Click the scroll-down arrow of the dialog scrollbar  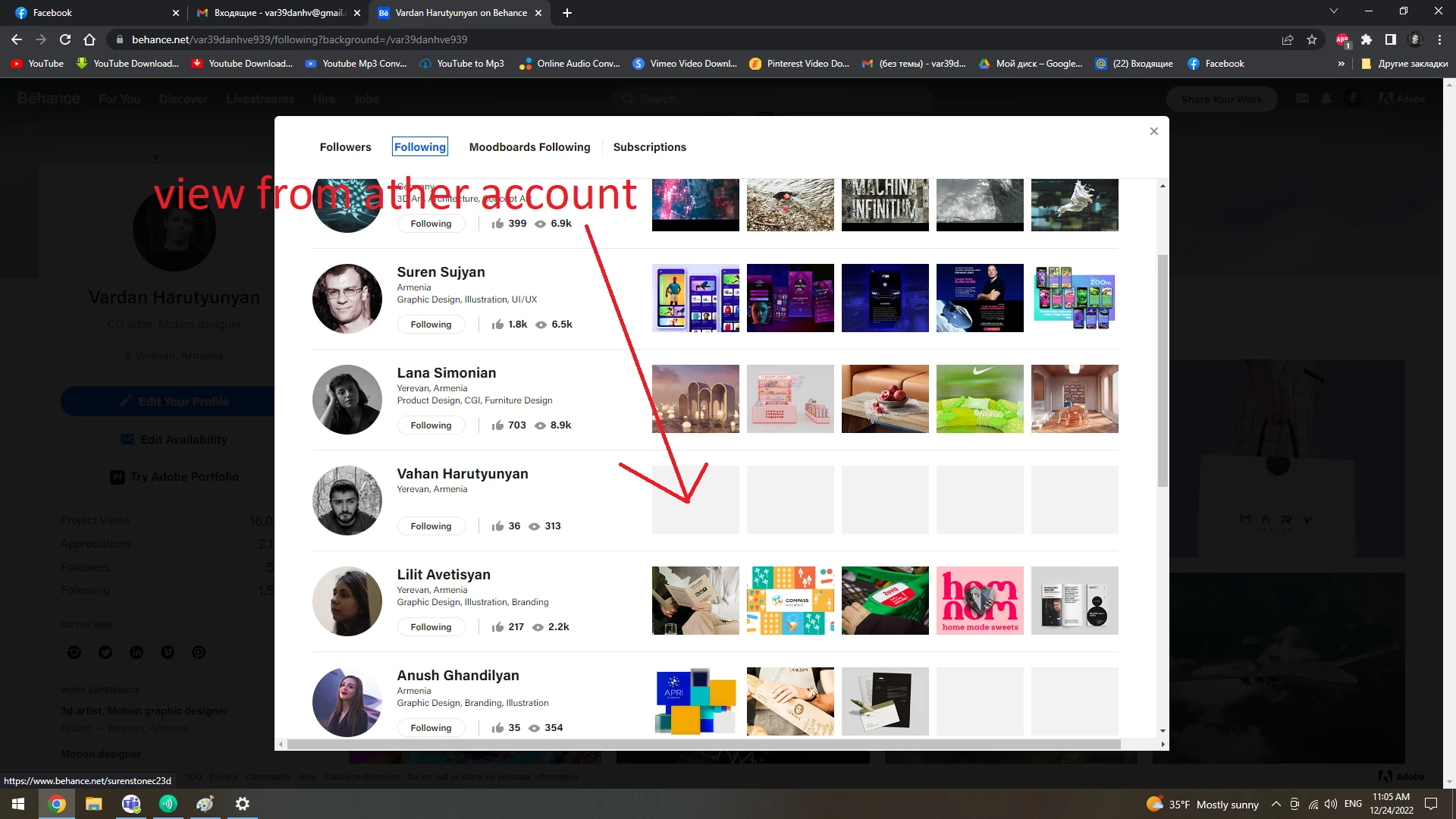pos(1163,731)
